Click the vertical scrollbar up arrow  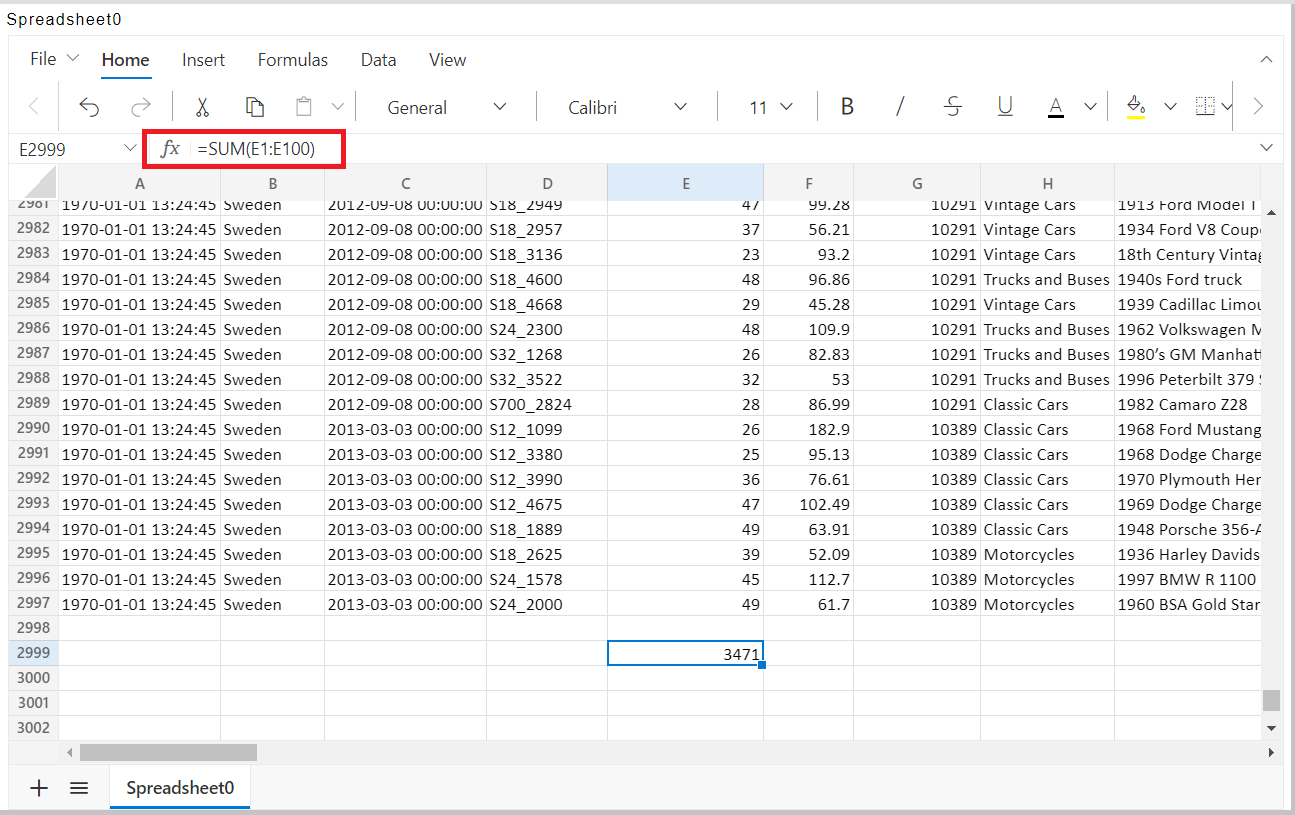tap(1271, 212)
